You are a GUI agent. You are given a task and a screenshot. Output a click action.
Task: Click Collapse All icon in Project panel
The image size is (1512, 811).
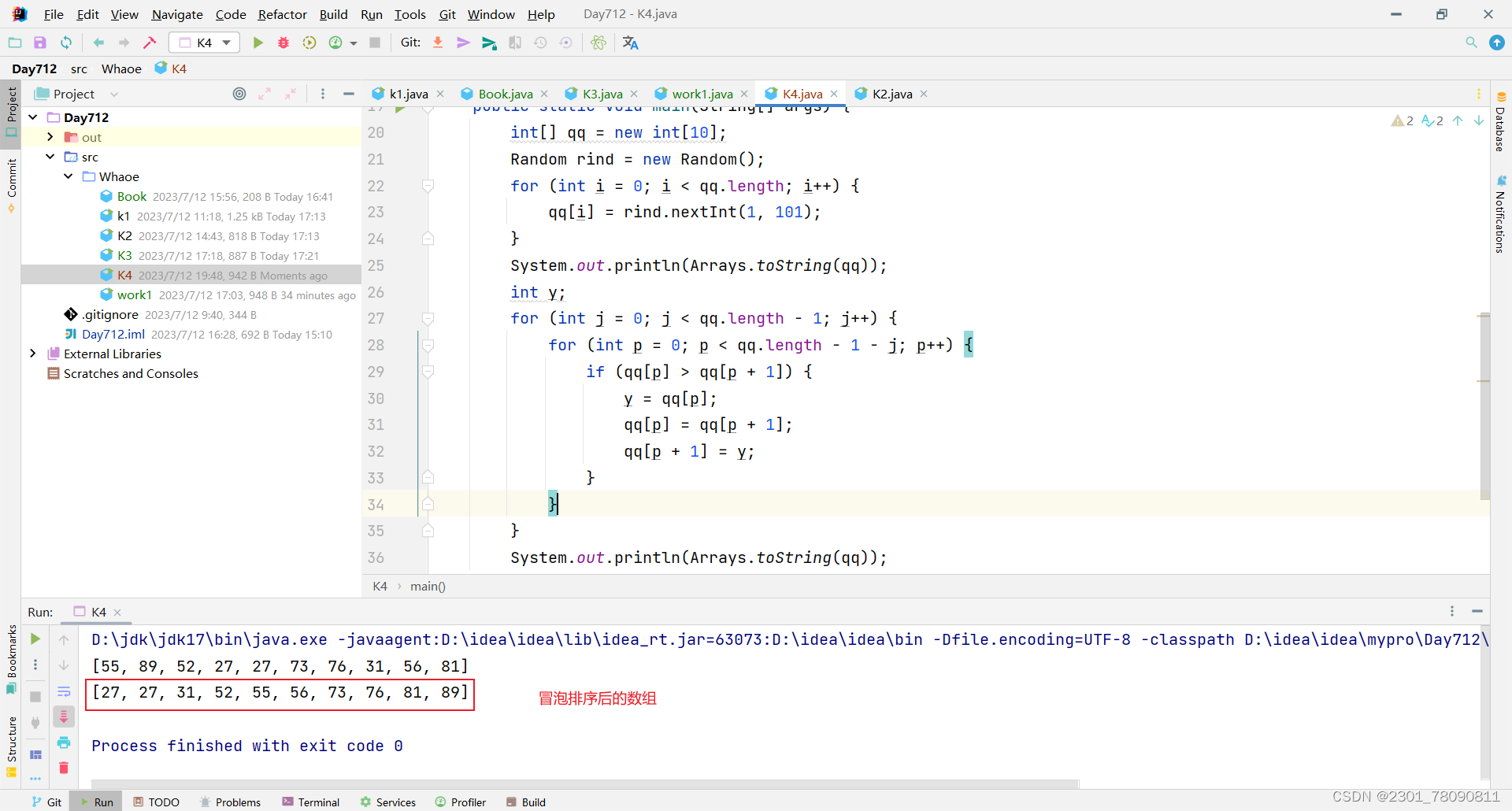tap(291, 94)
